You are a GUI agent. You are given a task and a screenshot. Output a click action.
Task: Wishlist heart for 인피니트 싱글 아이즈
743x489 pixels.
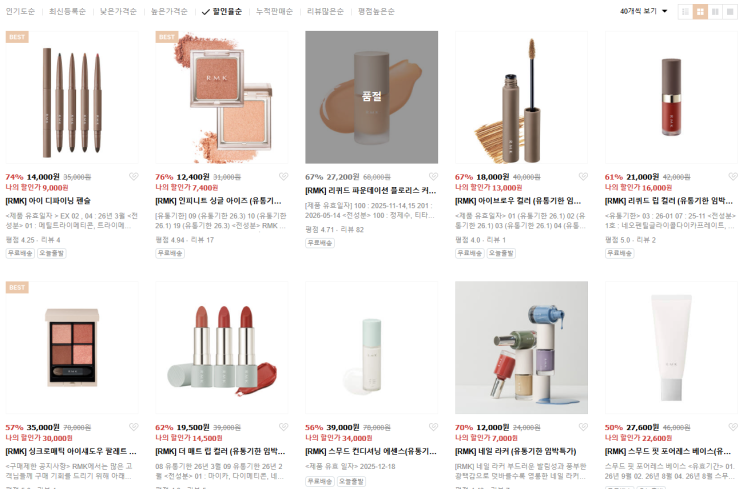coord(283,176)
